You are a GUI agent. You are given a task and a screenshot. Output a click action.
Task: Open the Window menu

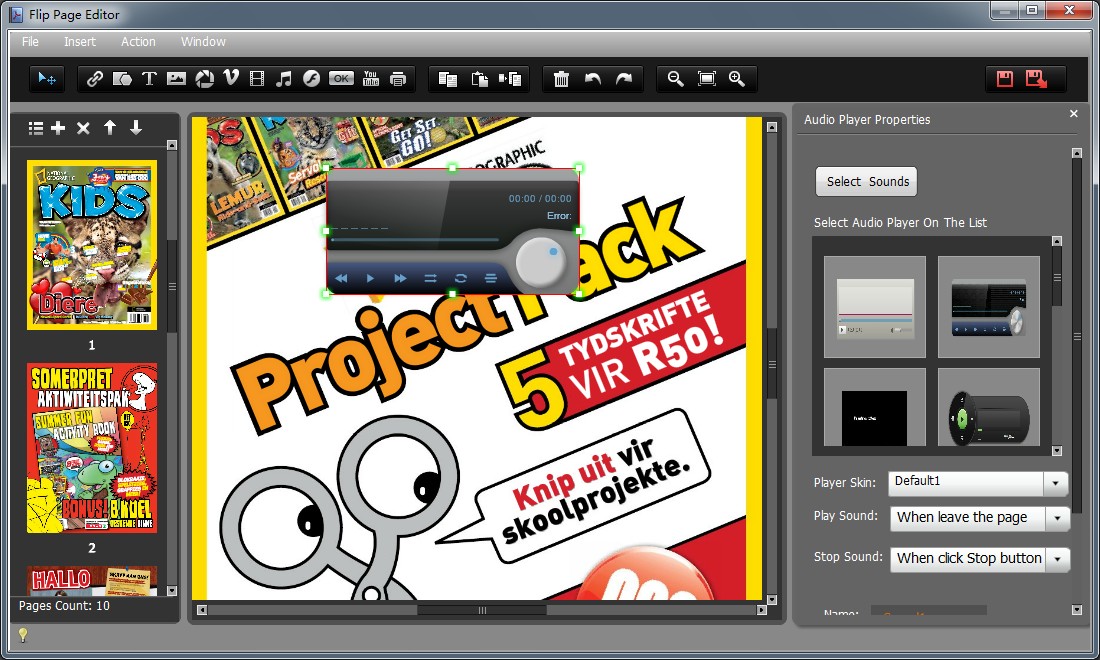(x=203, y=41)
